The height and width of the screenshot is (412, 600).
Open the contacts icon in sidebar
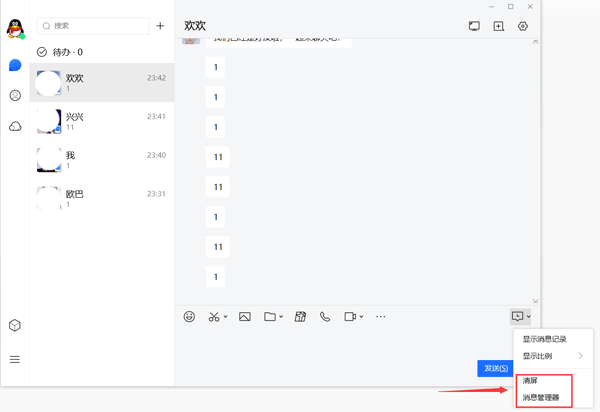pos(15,95)
